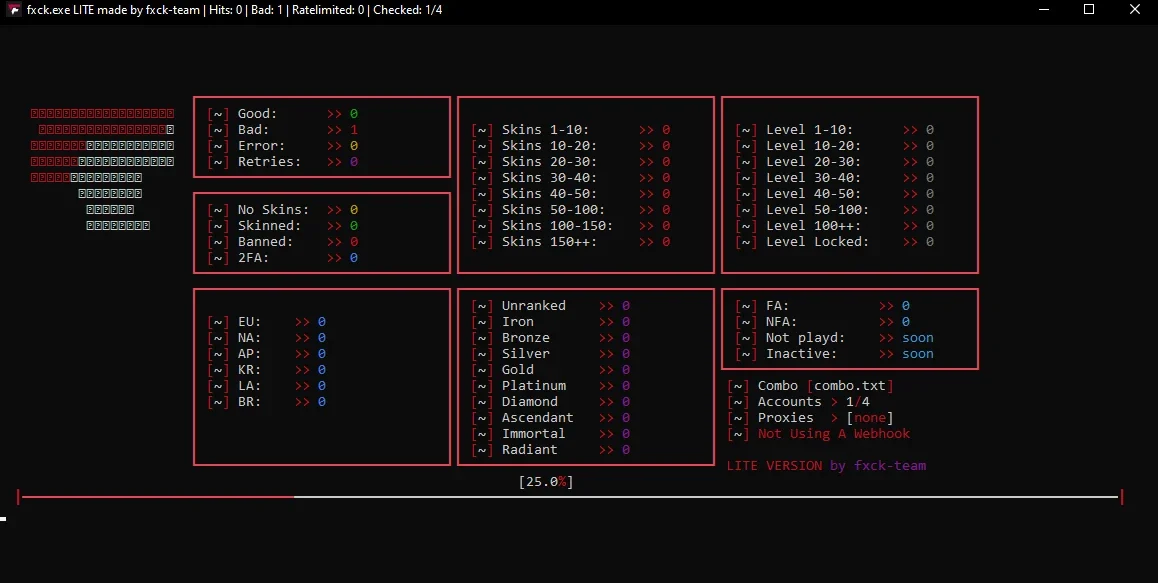Pick the 'BR:' region label
Viewport: 1158px width, 583px height.
point(250,401)
